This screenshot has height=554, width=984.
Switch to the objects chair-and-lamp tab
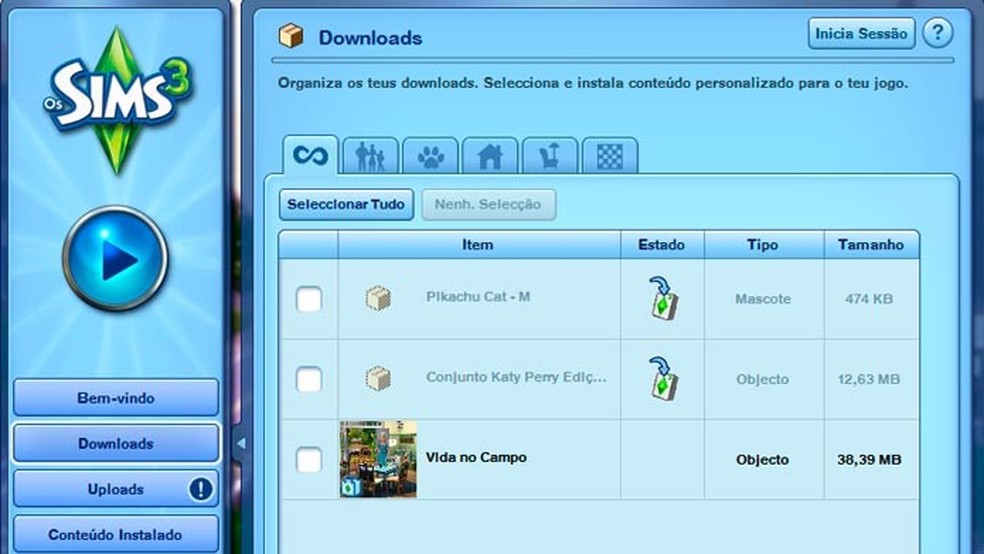[x=550, y=156]
